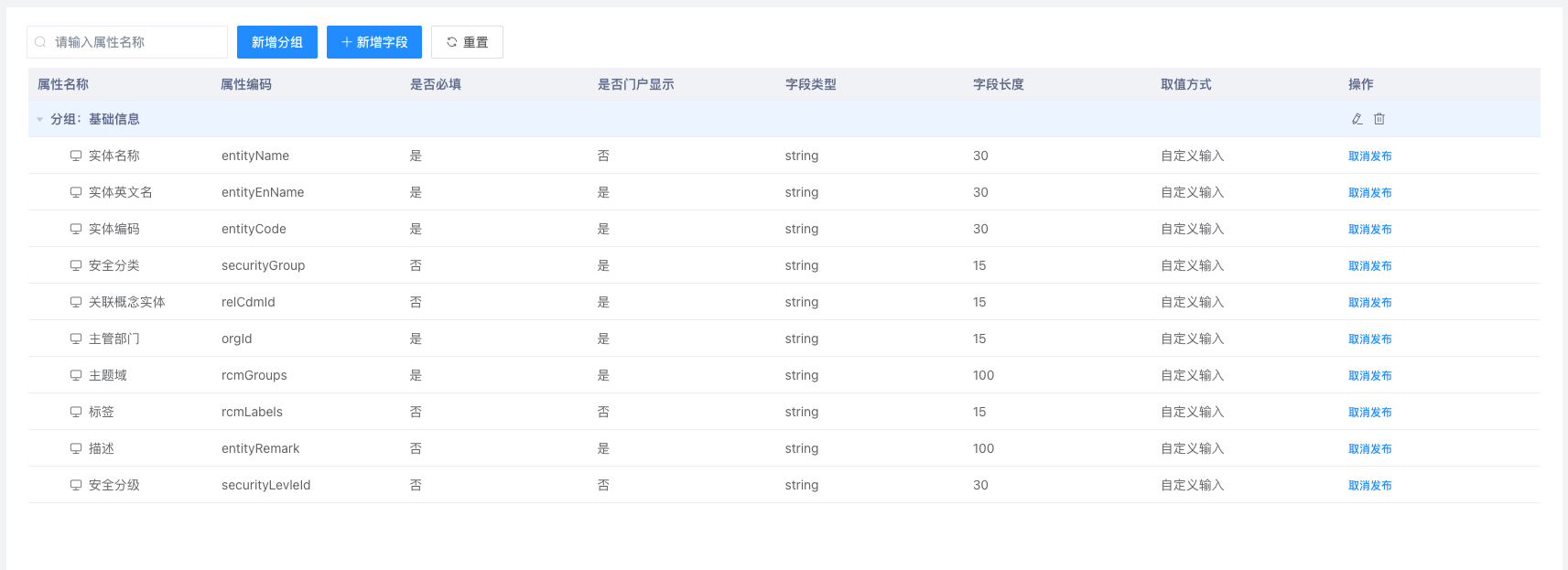Click the edit icon for 基础信息 group
This screenshot has width=1568, height=570.
[1357, 119]
